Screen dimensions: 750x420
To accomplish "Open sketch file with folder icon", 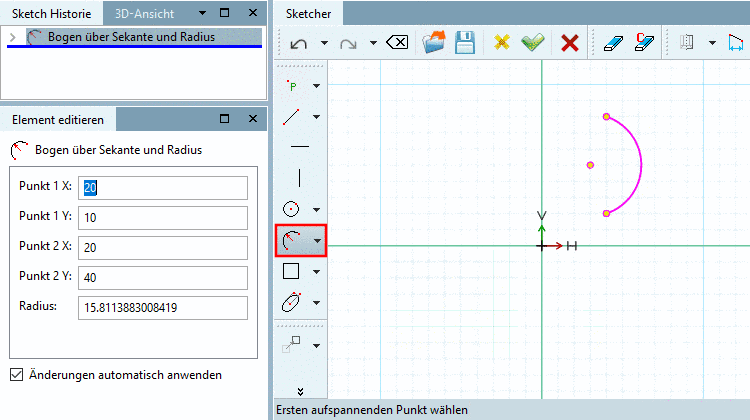I will pos(434,42).
